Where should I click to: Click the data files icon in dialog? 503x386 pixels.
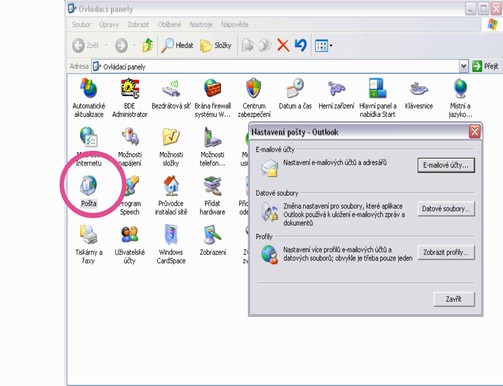(270, 211)
